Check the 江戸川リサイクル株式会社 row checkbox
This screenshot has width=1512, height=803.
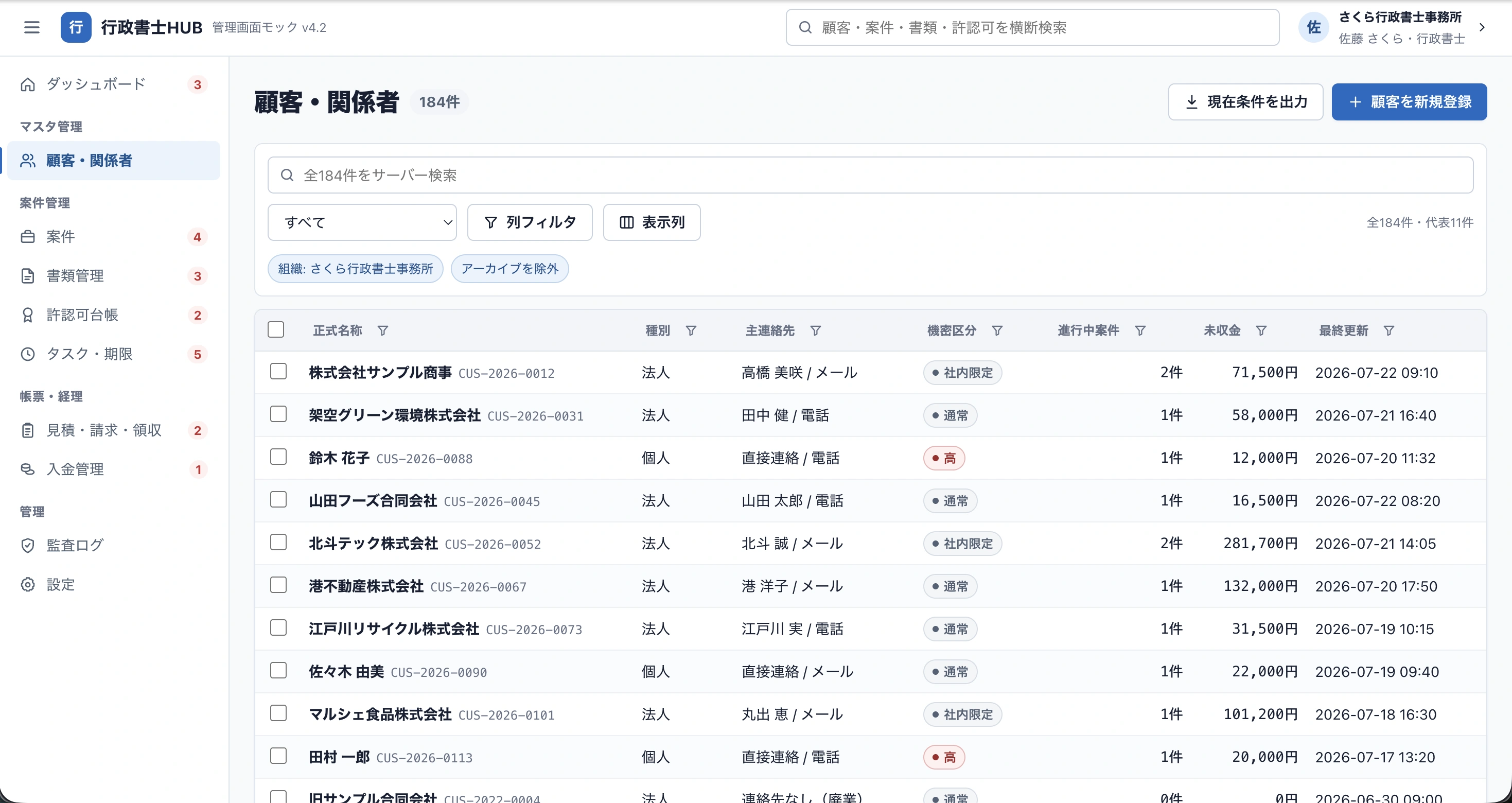[x=278, y=627]
